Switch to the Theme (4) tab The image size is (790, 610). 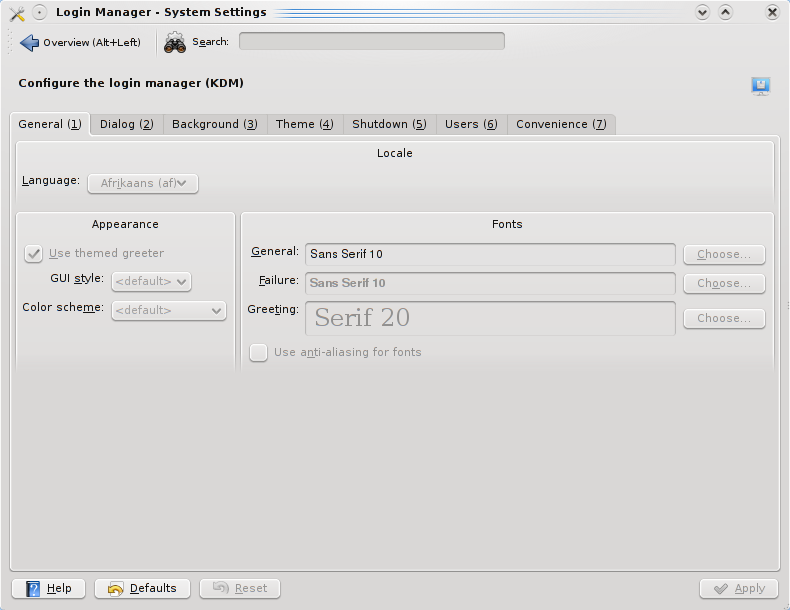click(x=304, y=124)
